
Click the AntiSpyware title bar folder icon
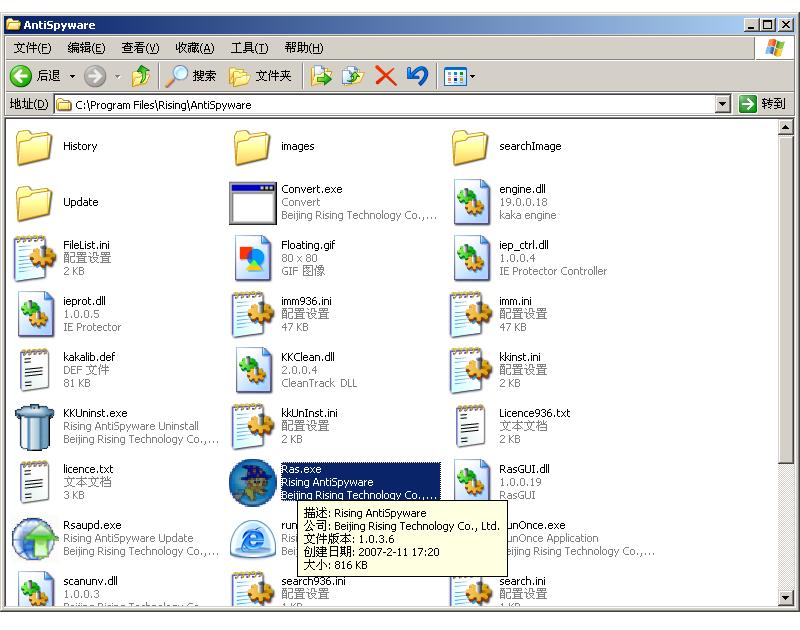(13, 24)
